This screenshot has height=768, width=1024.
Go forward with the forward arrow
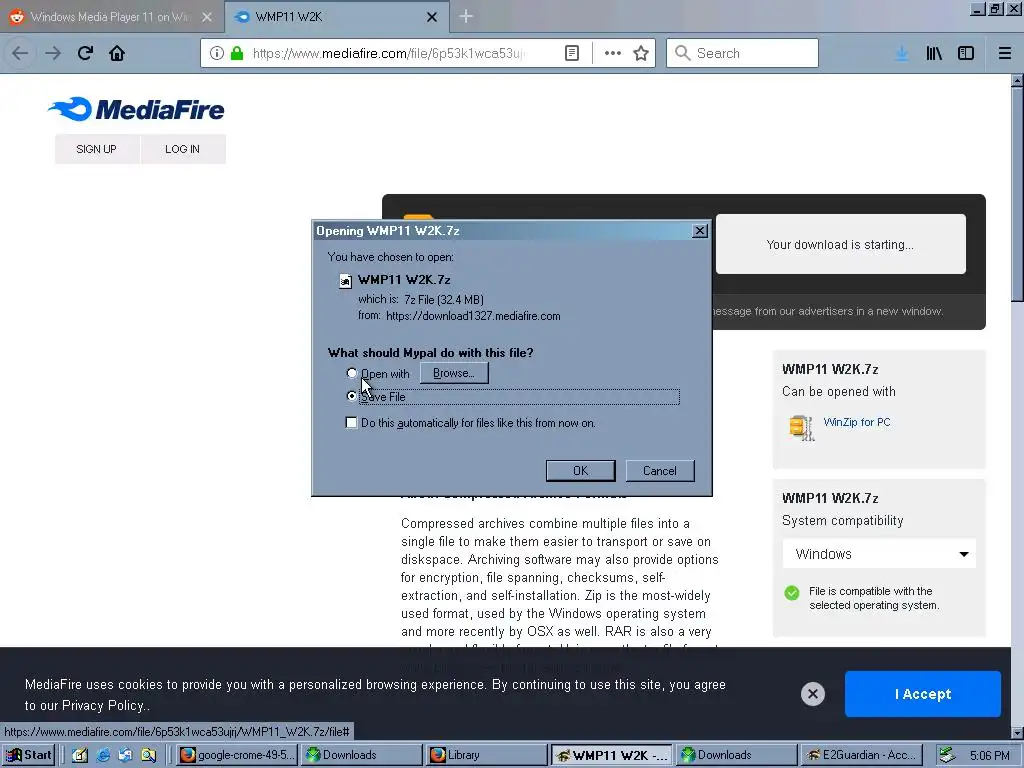(53, 54)
